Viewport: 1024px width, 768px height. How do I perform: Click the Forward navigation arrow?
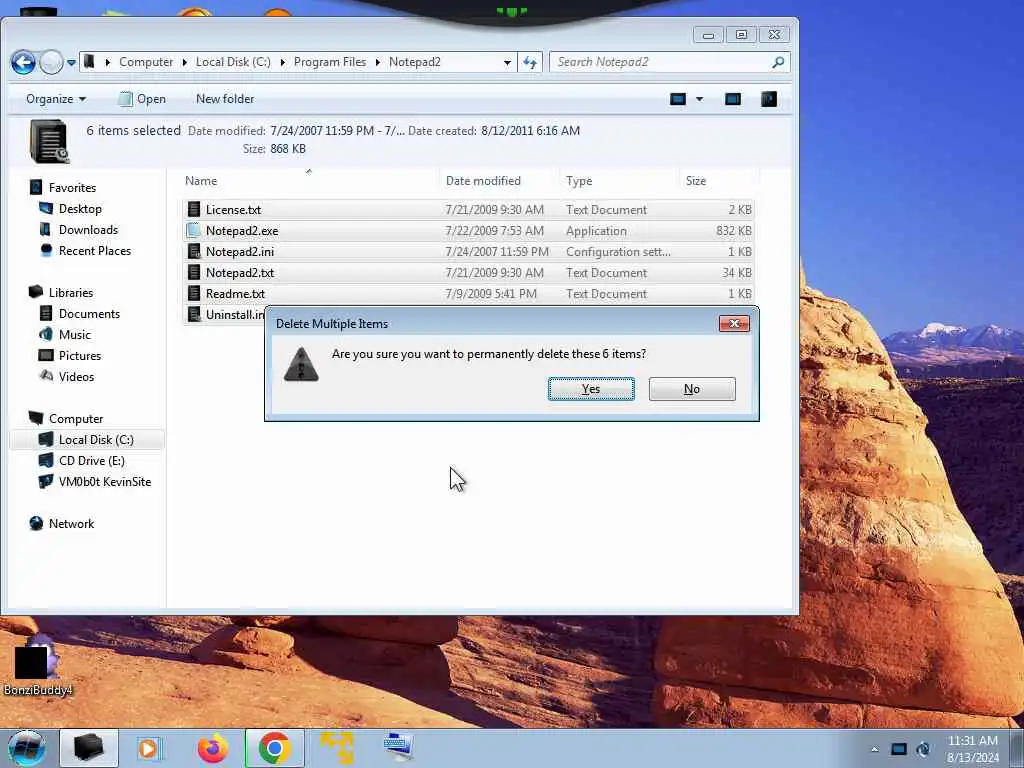pyautogui.click(x=51, y=62)
